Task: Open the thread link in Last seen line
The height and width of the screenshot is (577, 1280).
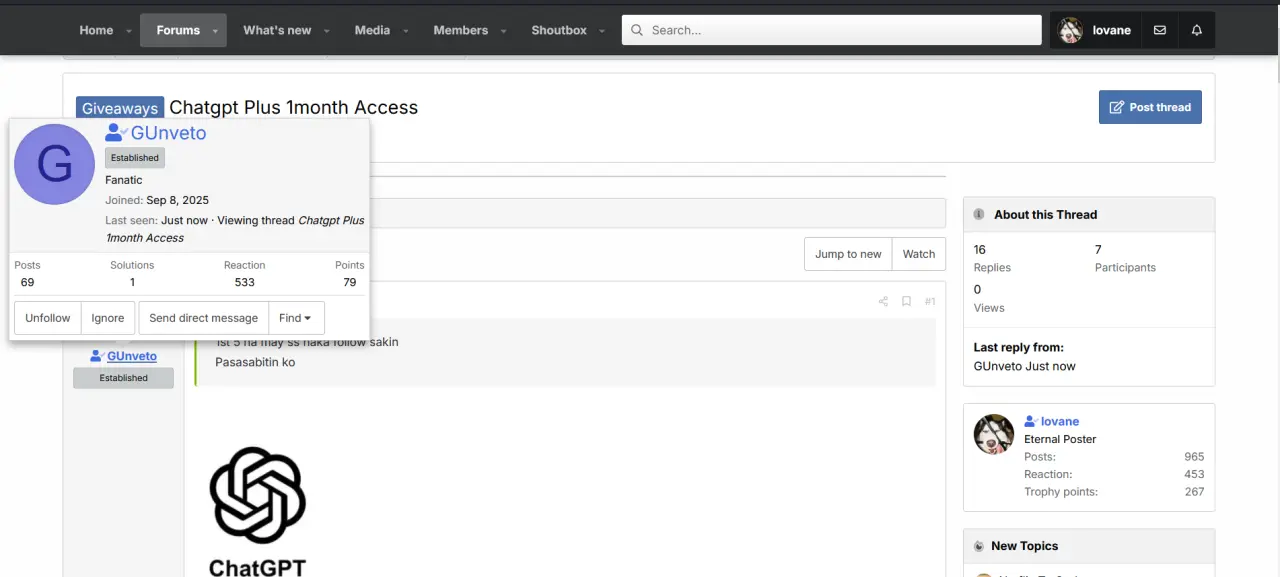Action: 235,229
